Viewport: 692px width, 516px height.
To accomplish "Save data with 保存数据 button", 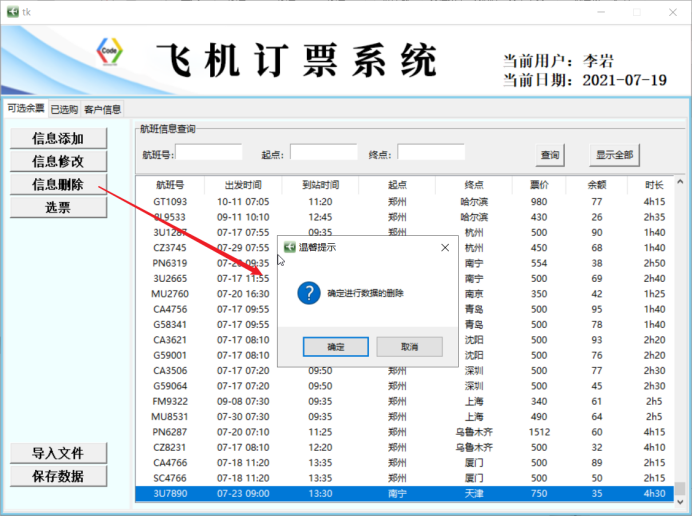I will point(58,476).
